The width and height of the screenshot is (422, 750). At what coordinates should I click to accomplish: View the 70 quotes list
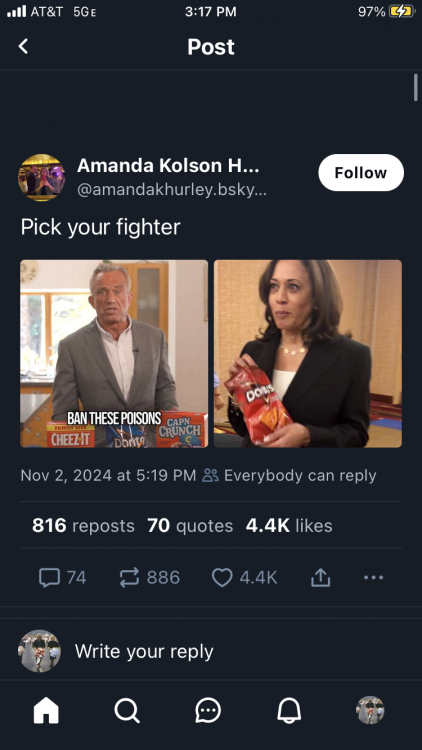(x=190, y=526)
